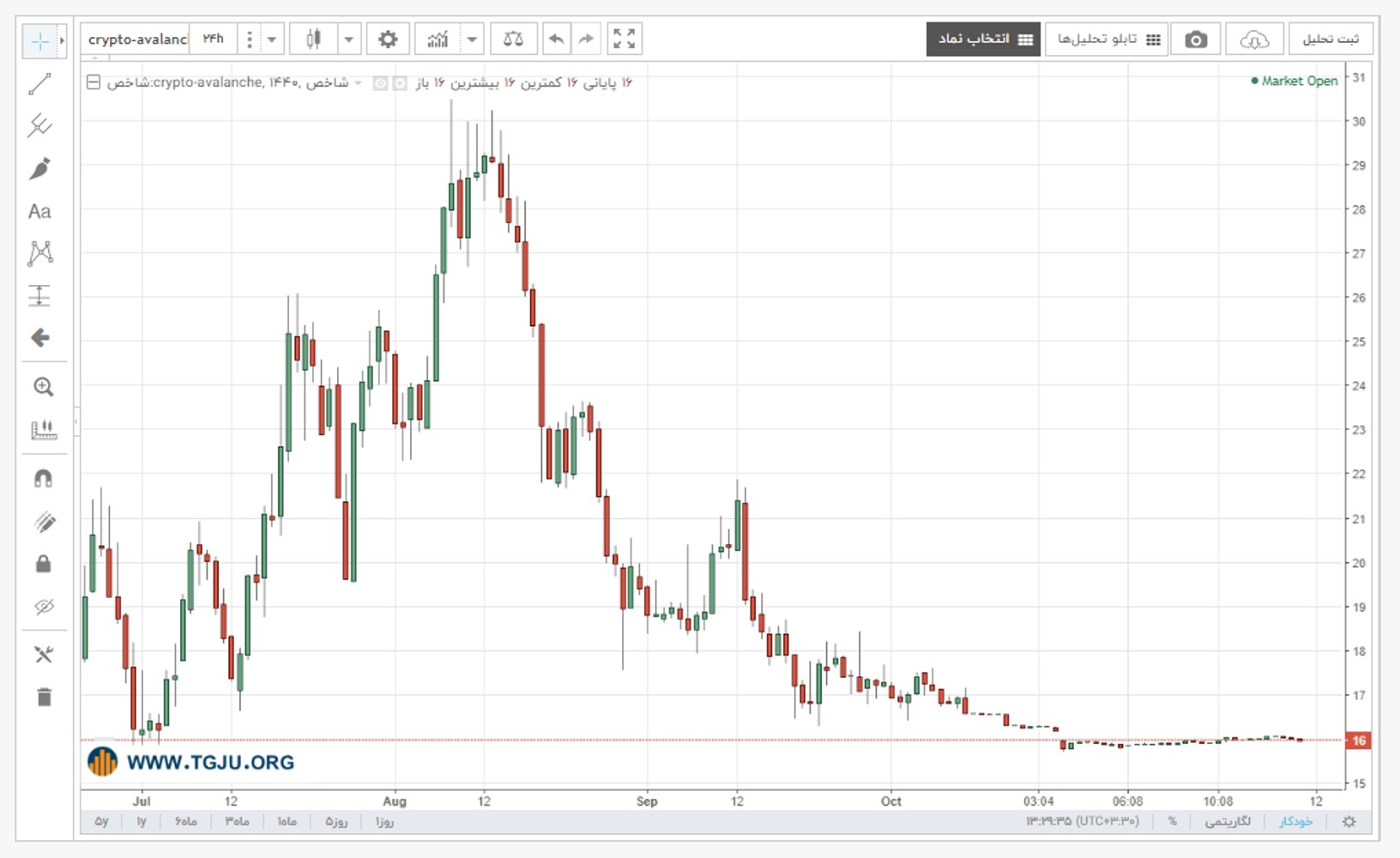
Task: Select the XABCD pattern tool
Action: coord(40,253)
